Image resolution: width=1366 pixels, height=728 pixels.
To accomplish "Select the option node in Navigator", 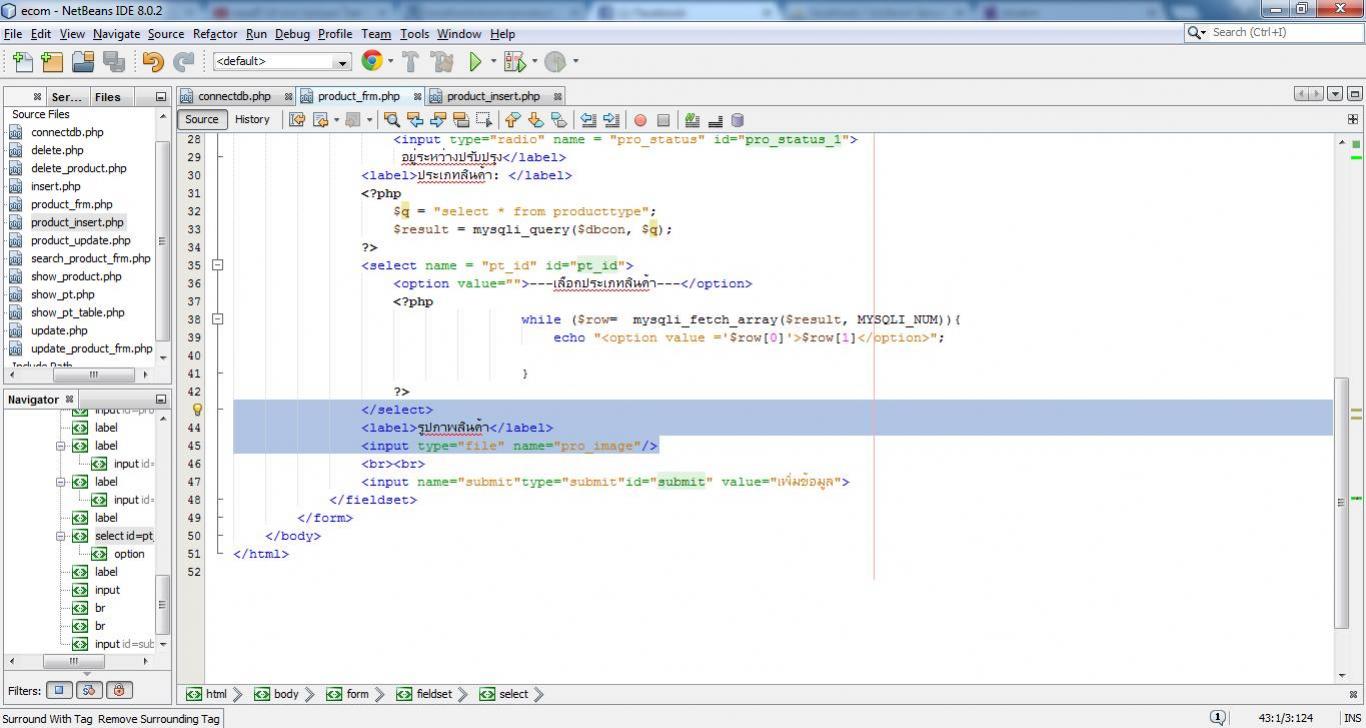I will [x=129, y=554].
